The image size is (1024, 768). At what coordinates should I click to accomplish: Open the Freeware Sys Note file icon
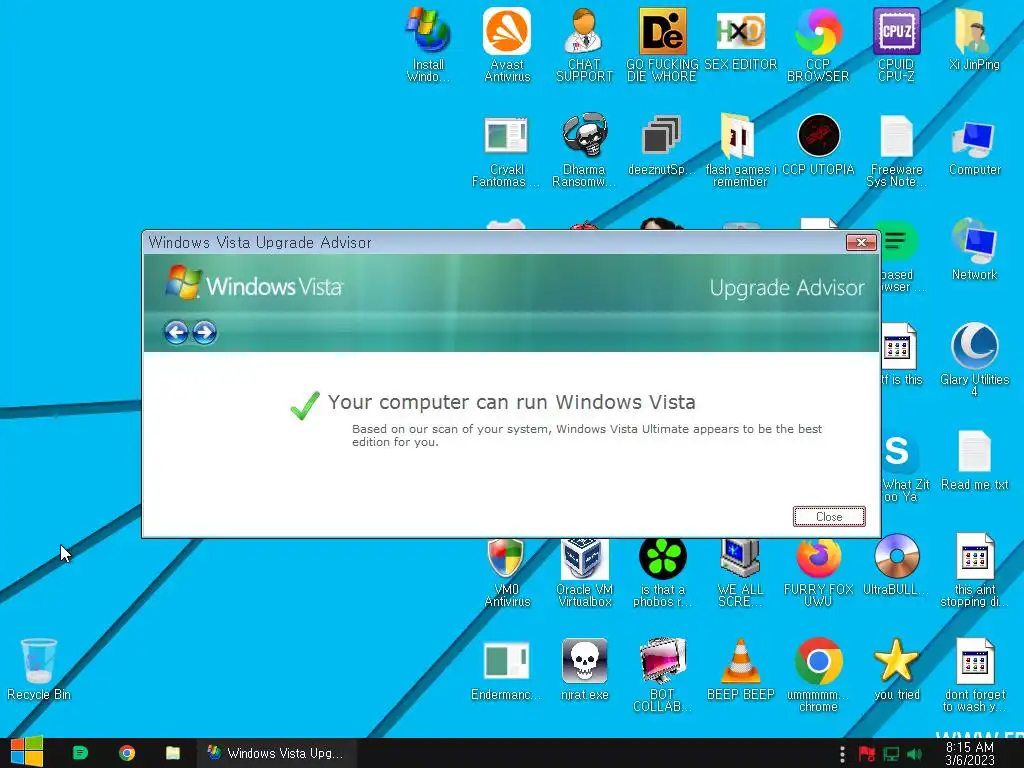(x=896, y=151)
